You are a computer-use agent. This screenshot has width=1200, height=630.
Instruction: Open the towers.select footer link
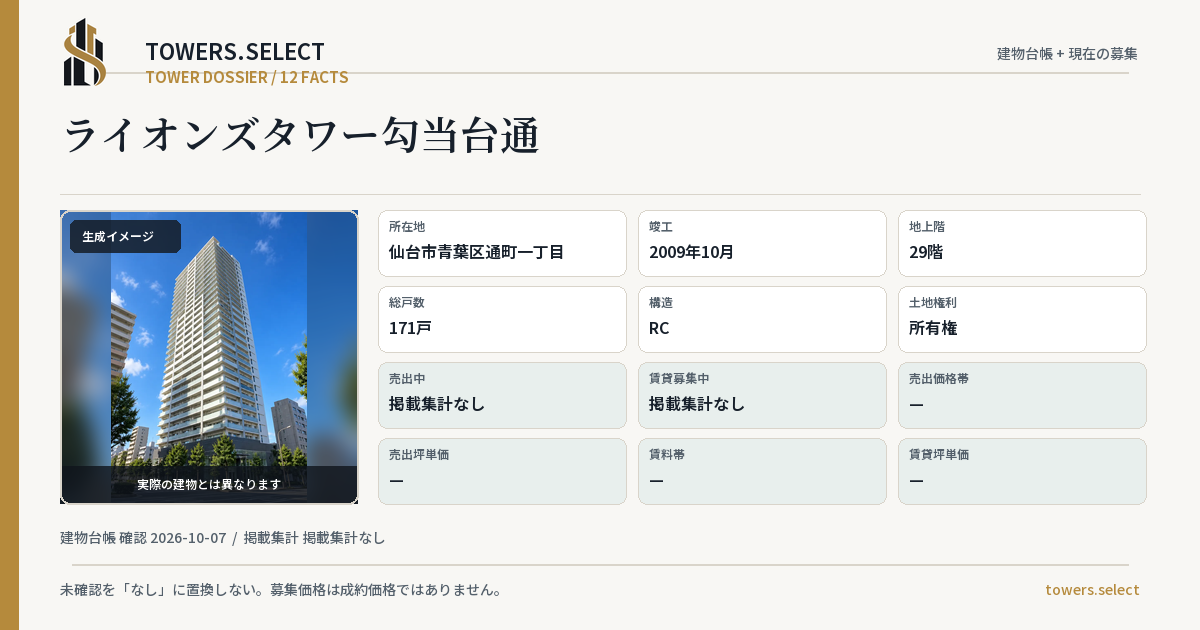click(x=1092, y=590)
